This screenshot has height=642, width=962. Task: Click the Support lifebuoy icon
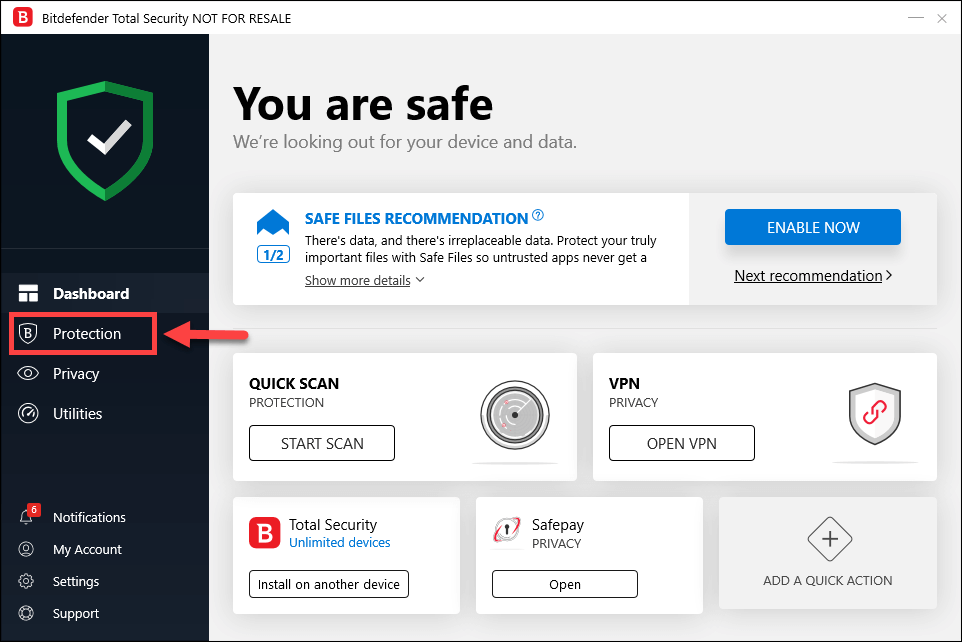click(x=27, y=613)
